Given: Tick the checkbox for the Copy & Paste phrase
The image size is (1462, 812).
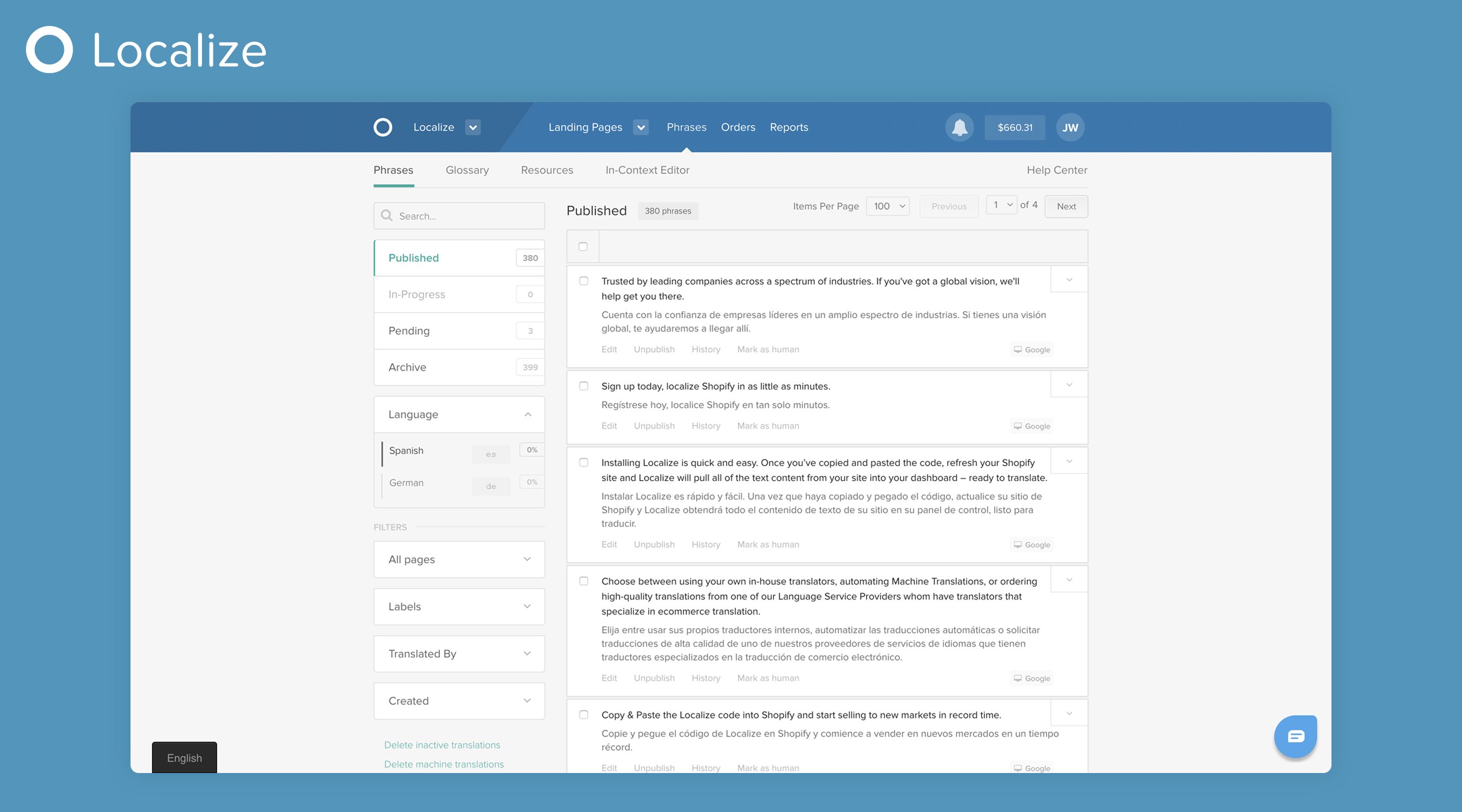Looking at the screenshot, I should tap(584, 715).
